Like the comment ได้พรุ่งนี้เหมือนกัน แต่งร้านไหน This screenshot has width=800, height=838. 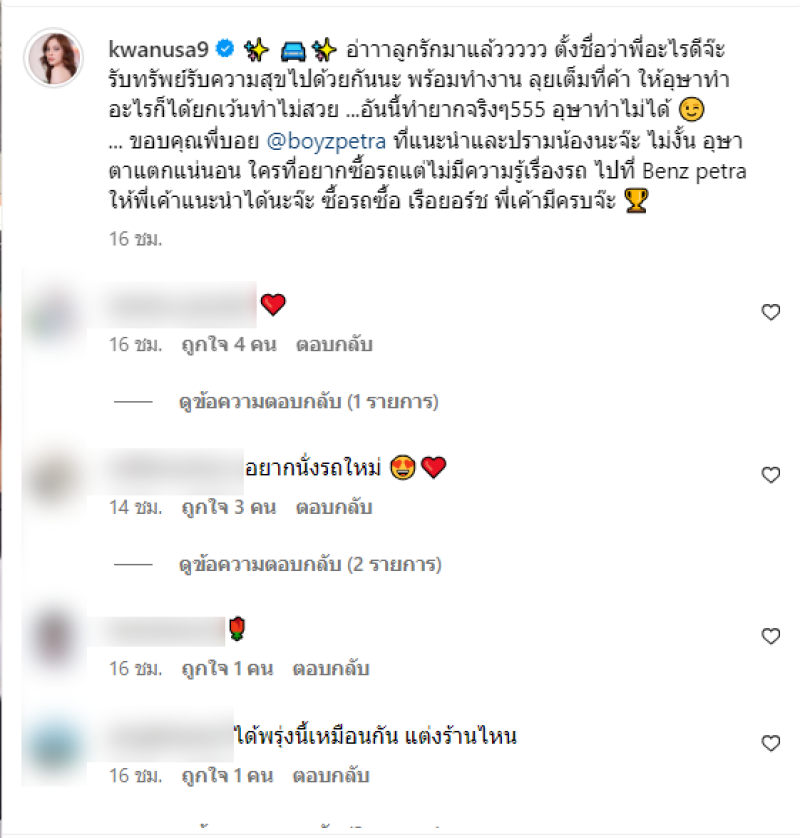point(771,743)
